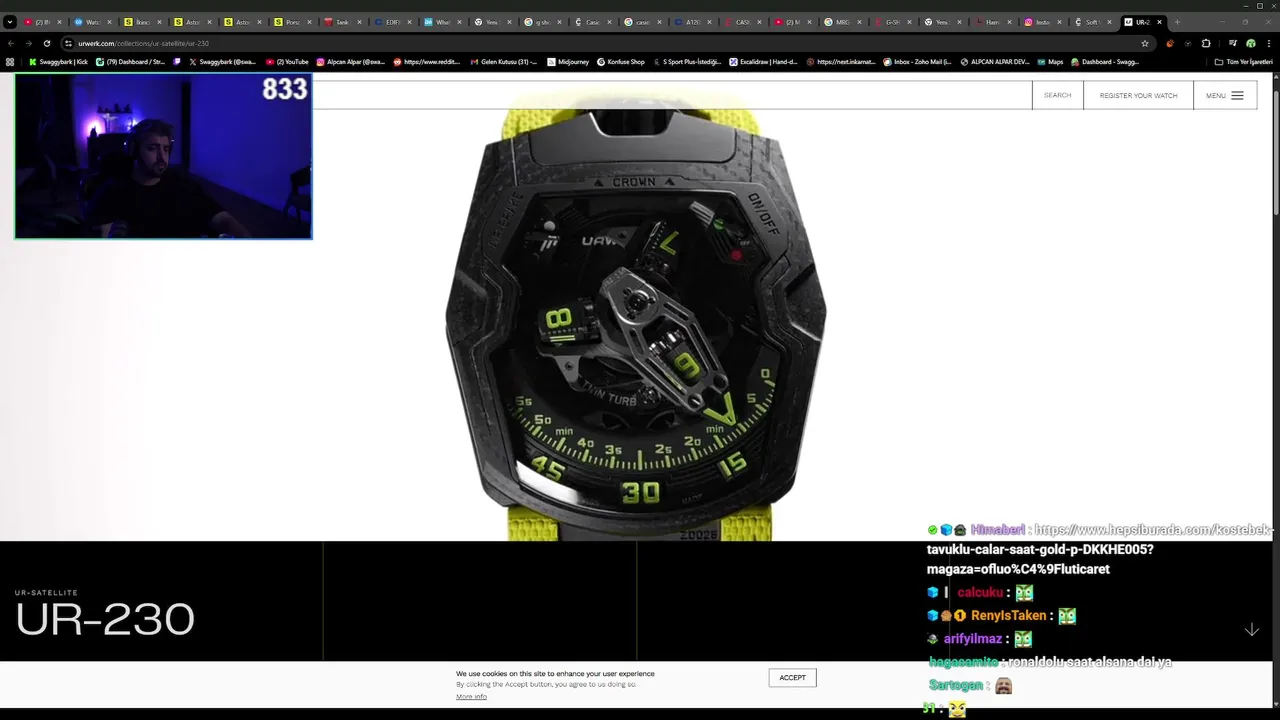
Task: View site information icon in address bar
Action: [68, 44]
